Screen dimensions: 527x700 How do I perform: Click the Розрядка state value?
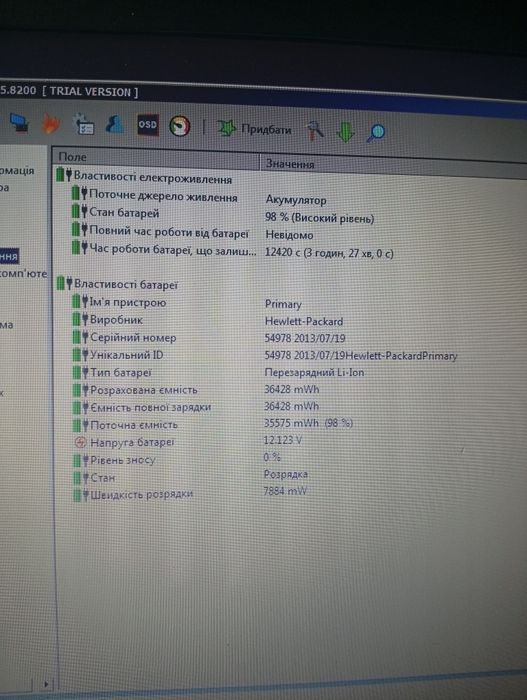285,474
